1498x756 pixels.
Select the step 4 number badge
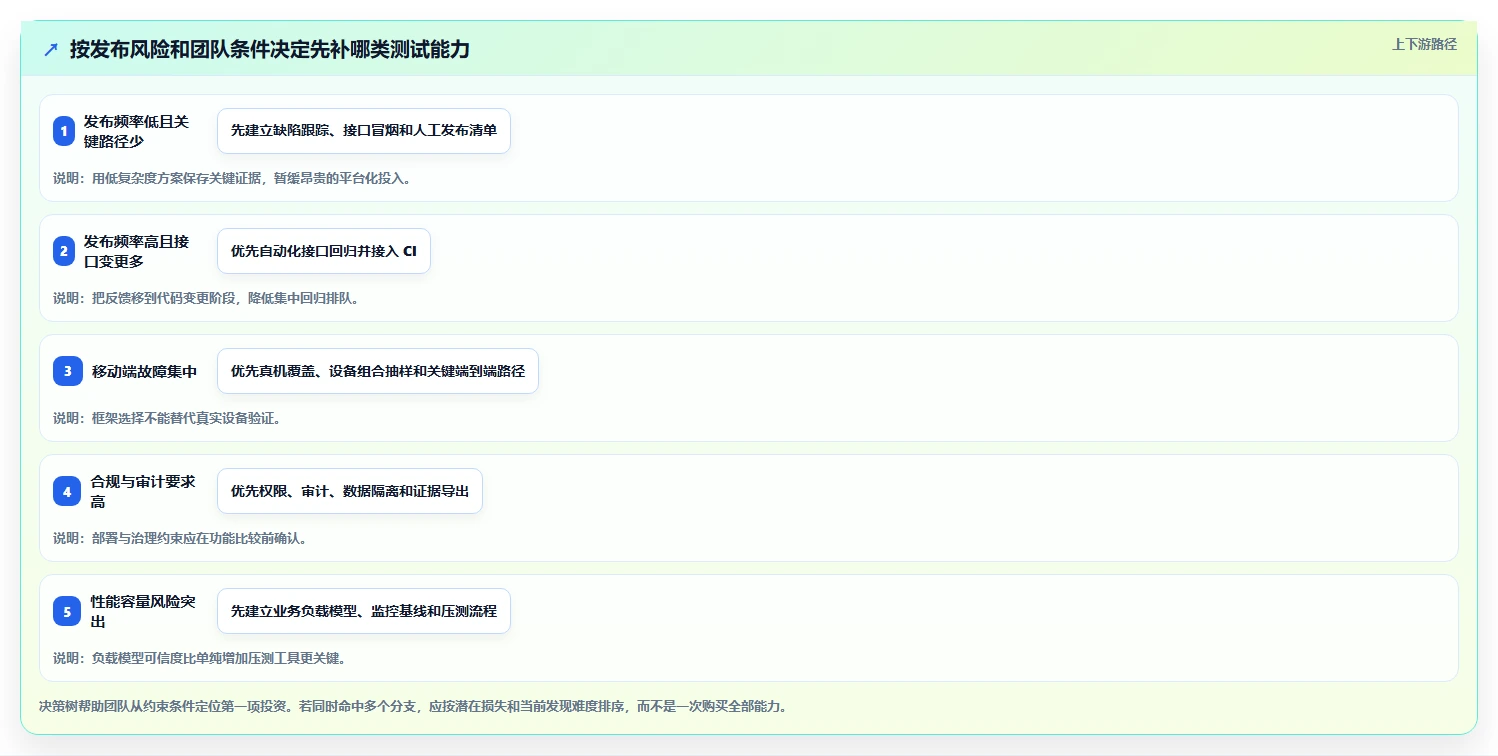(67, 491)
